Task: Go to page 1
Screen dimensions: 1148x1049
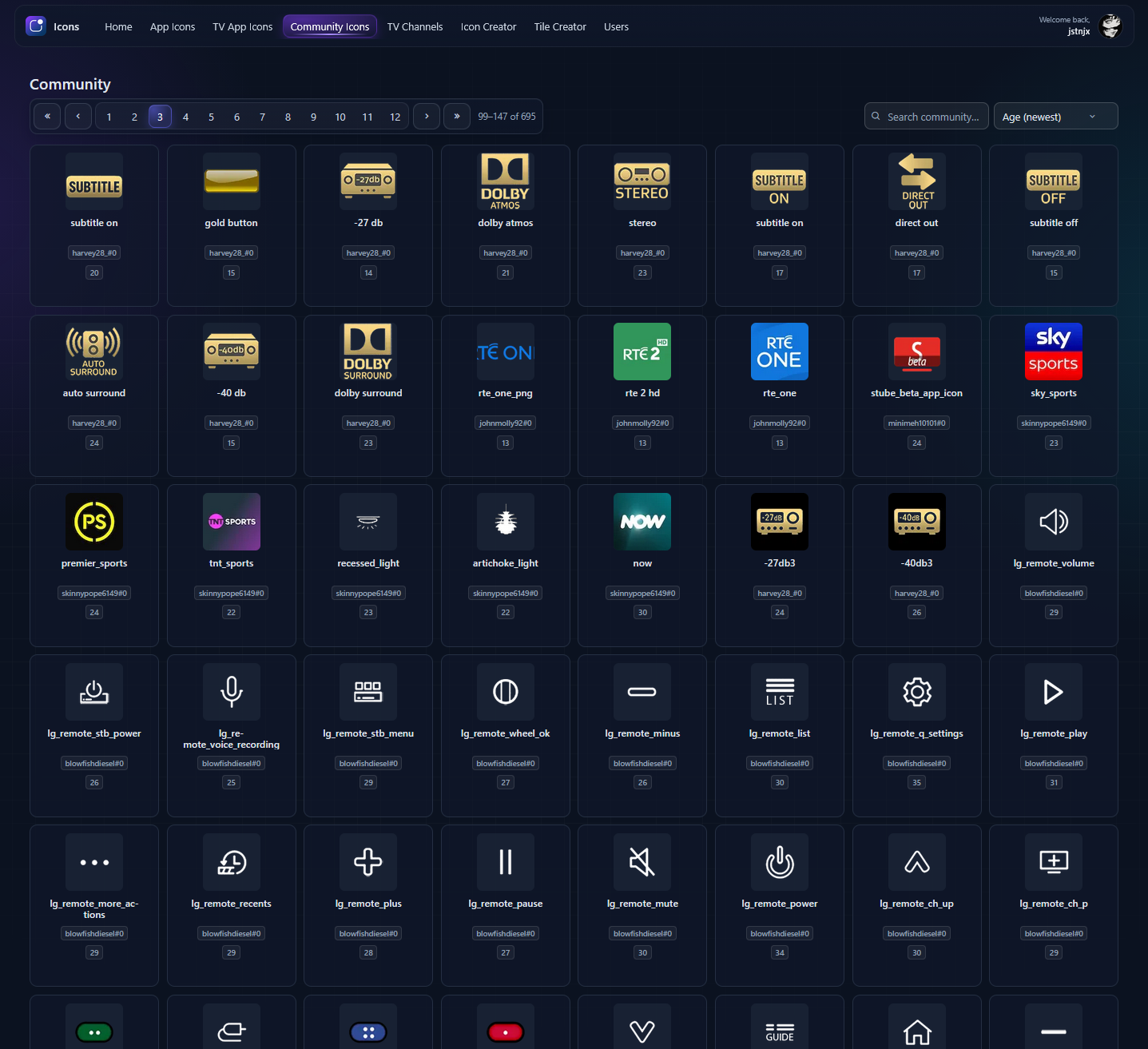Action: 109,117
